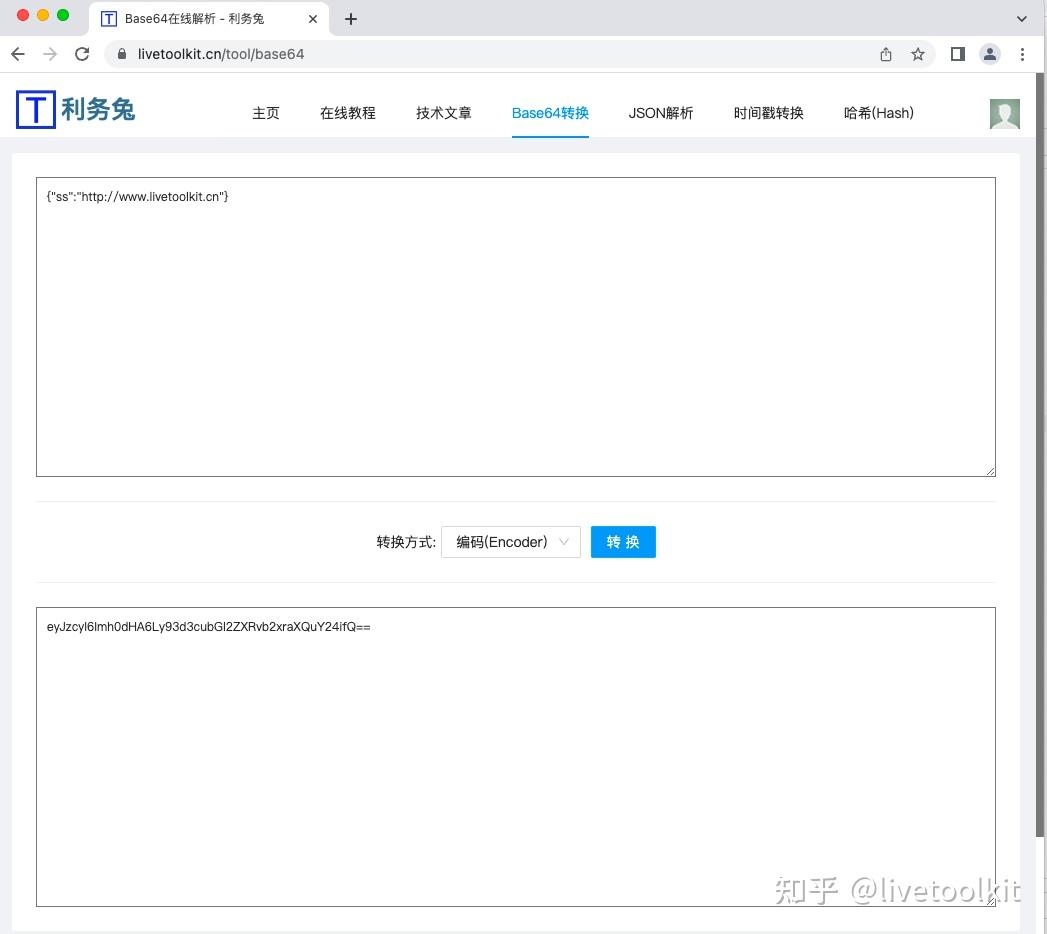Click the share icon in the address bar
This screenshot has width=1047, height=934.
click(886, 54)
